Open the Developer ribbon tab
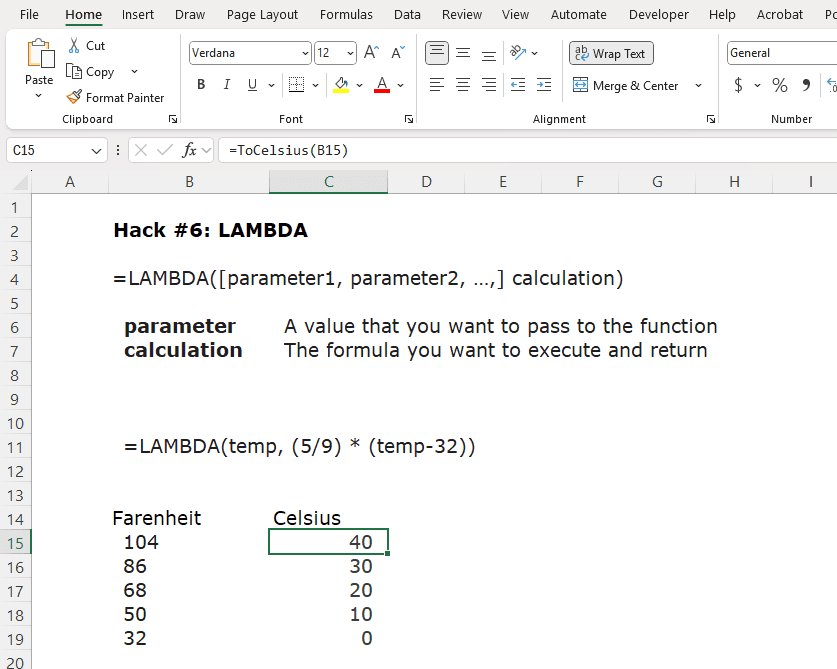The height and width of the screenshot is (669, 837). (658, 14)
